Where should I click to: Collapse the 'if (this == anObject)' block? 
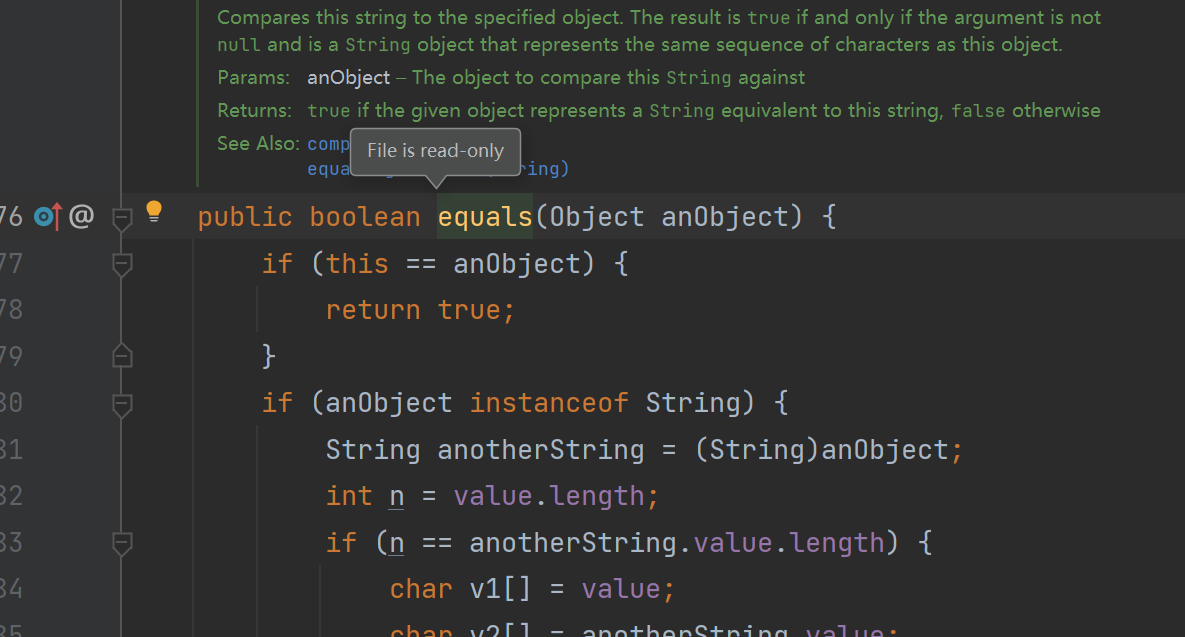point(122,263)
